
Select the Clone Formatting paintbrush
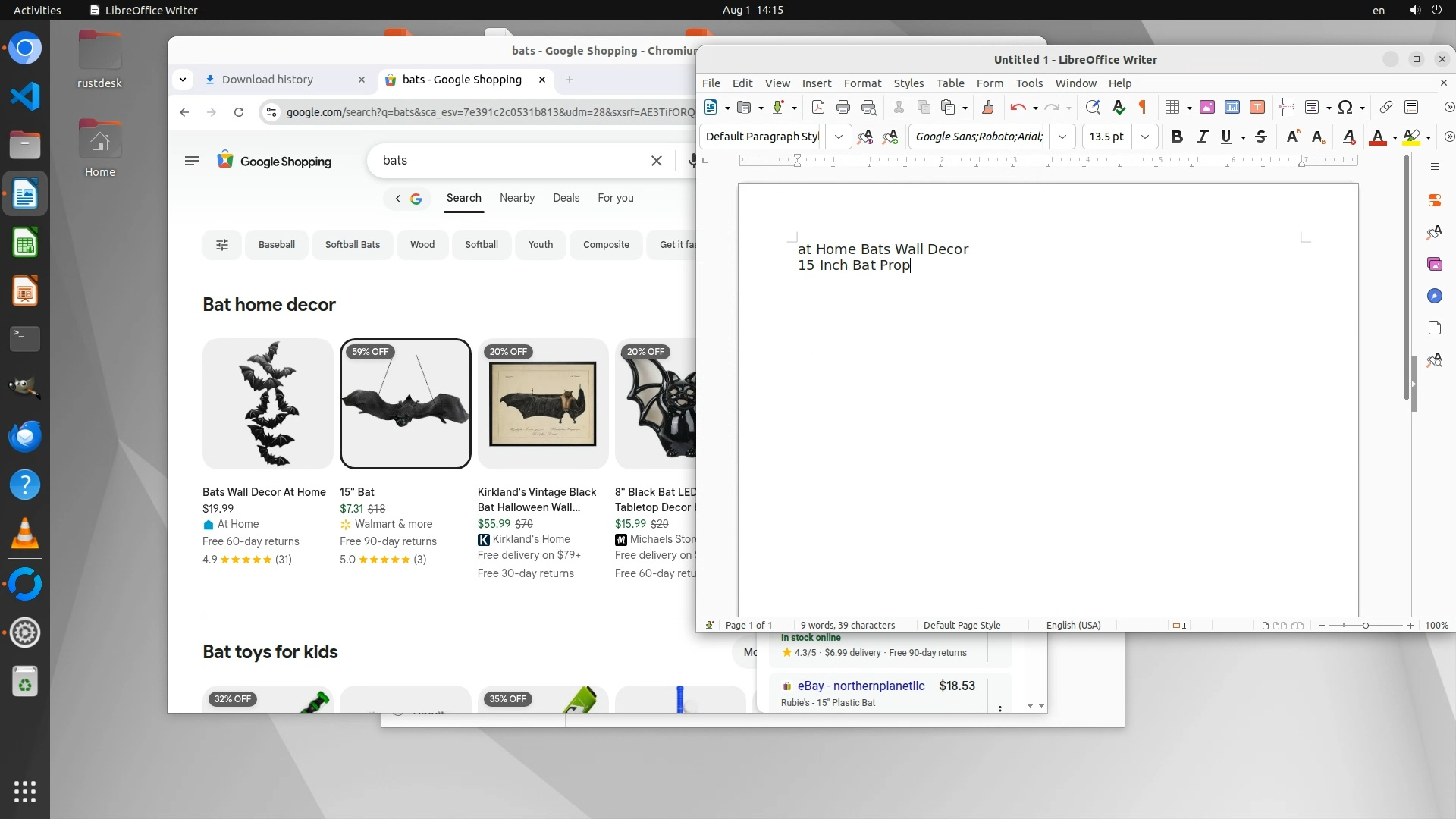(987, 108)
